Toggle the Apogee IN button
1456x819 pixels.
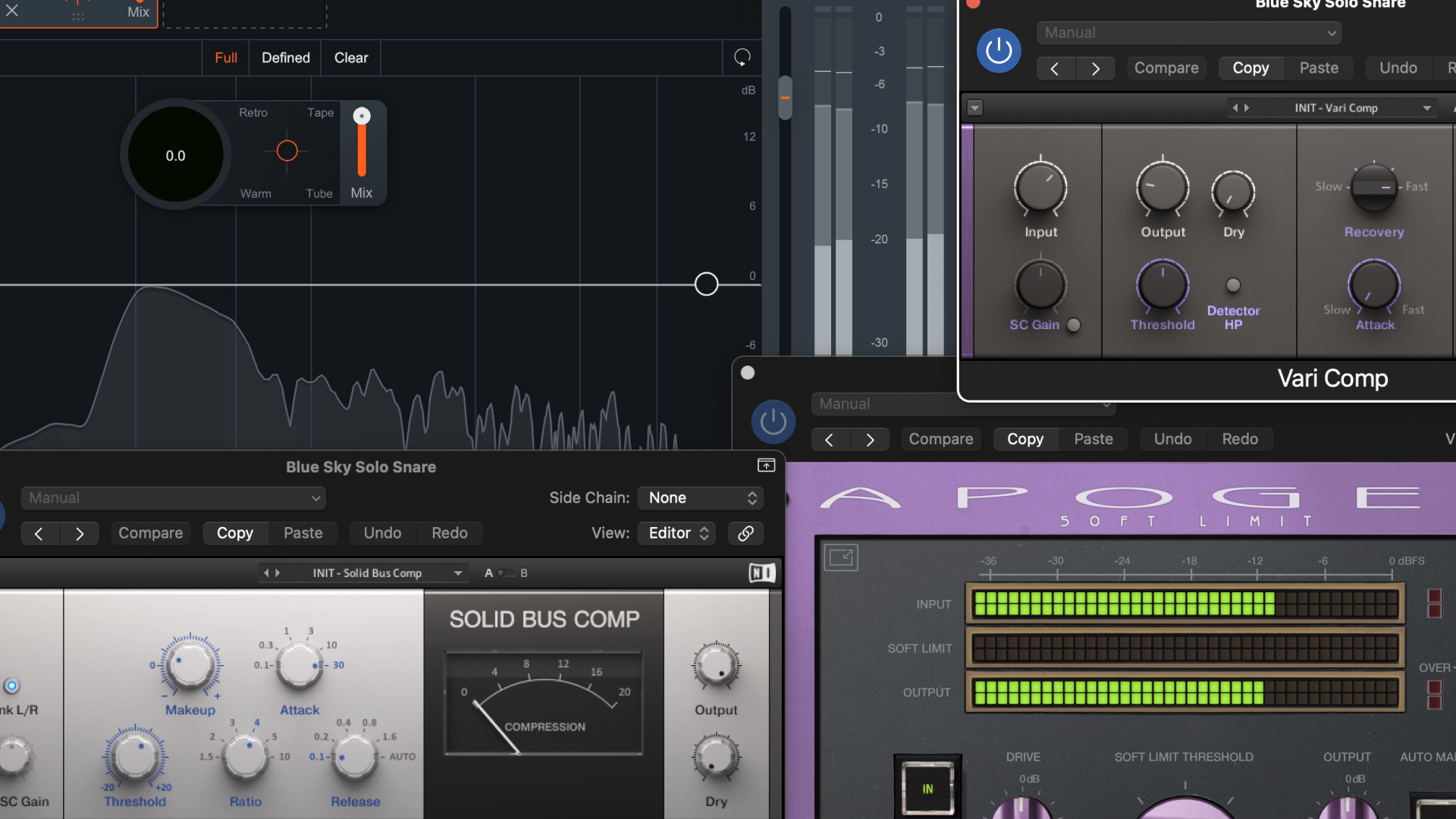click(x=927, y=789)
